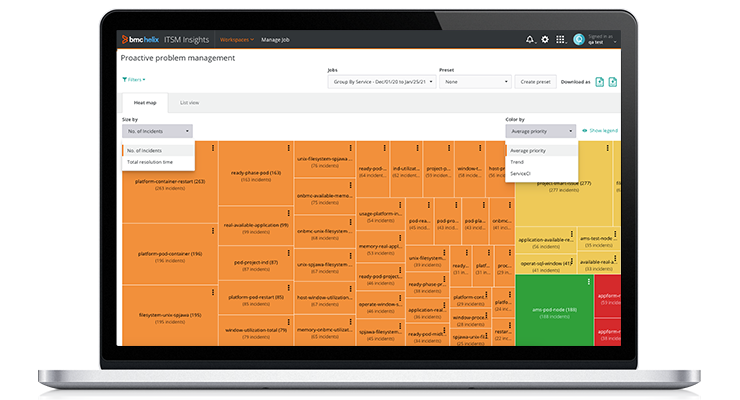Viewport: 740px width, 400px height.
Task: Download report using second file icon
Action: 614,81
